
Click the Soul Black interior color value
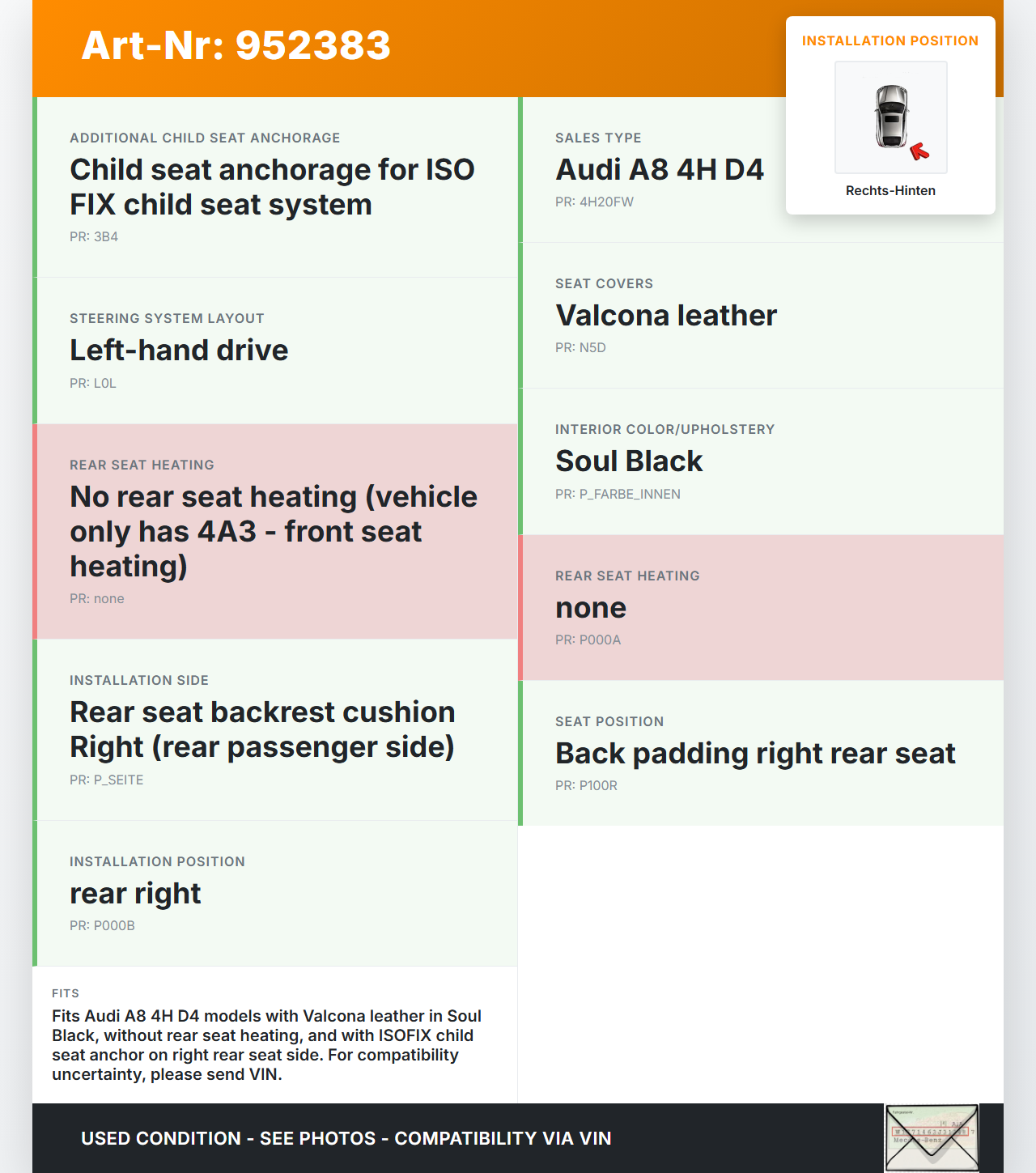coord(629,461)
